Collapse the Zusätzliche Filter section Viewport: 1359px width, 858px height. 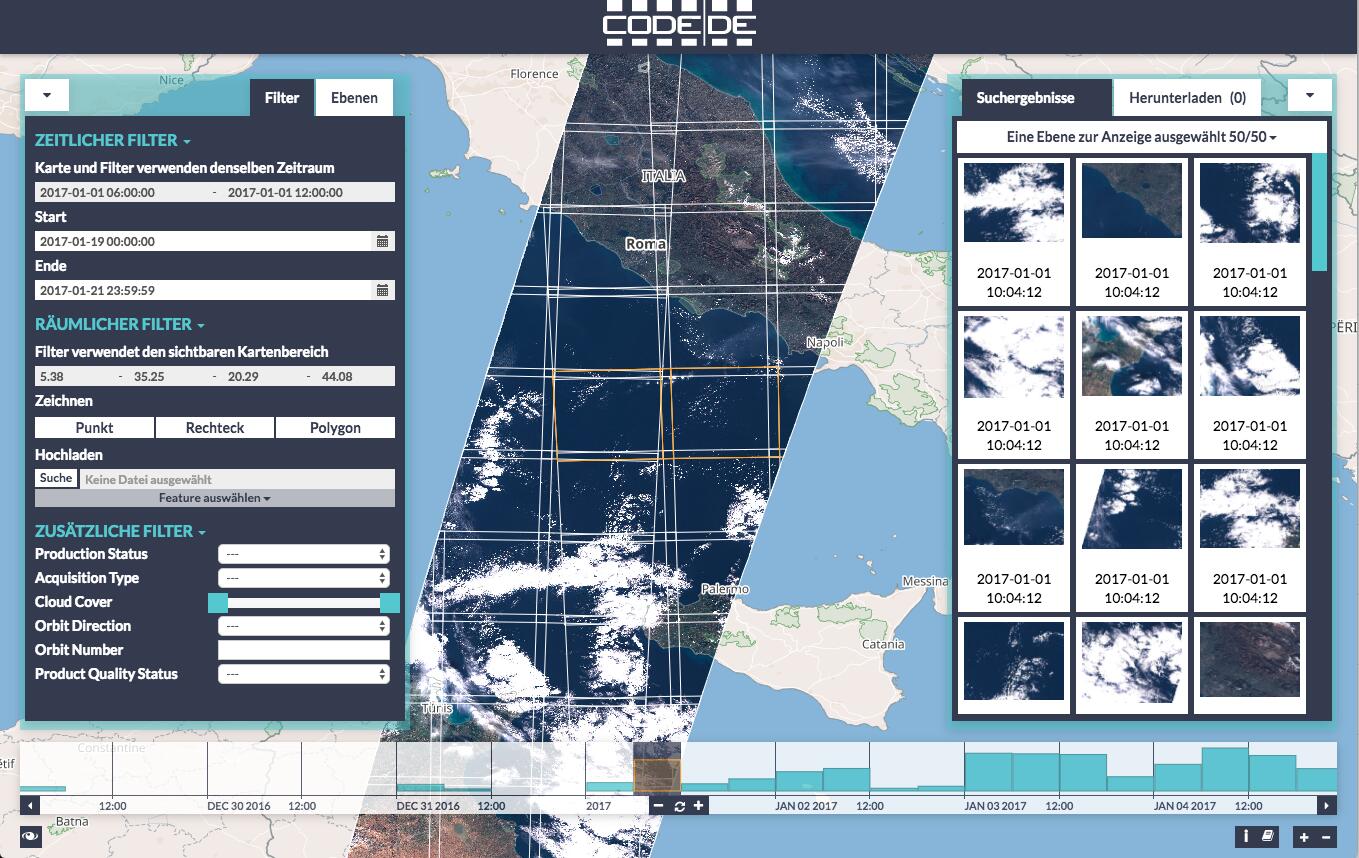[120, 531]
